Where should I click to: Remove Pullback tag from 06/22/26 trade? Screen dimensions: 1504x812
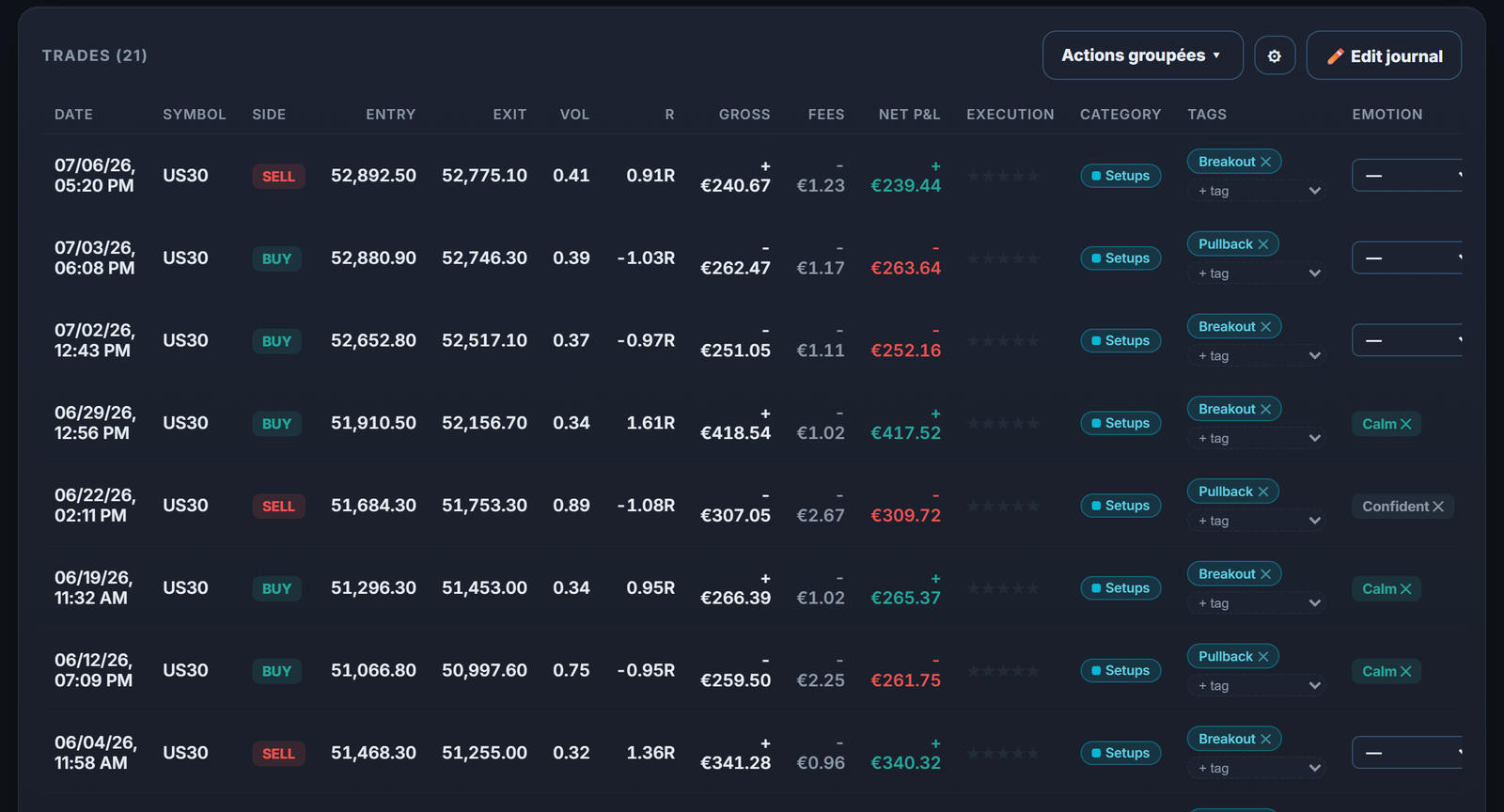pos(1263,492)
